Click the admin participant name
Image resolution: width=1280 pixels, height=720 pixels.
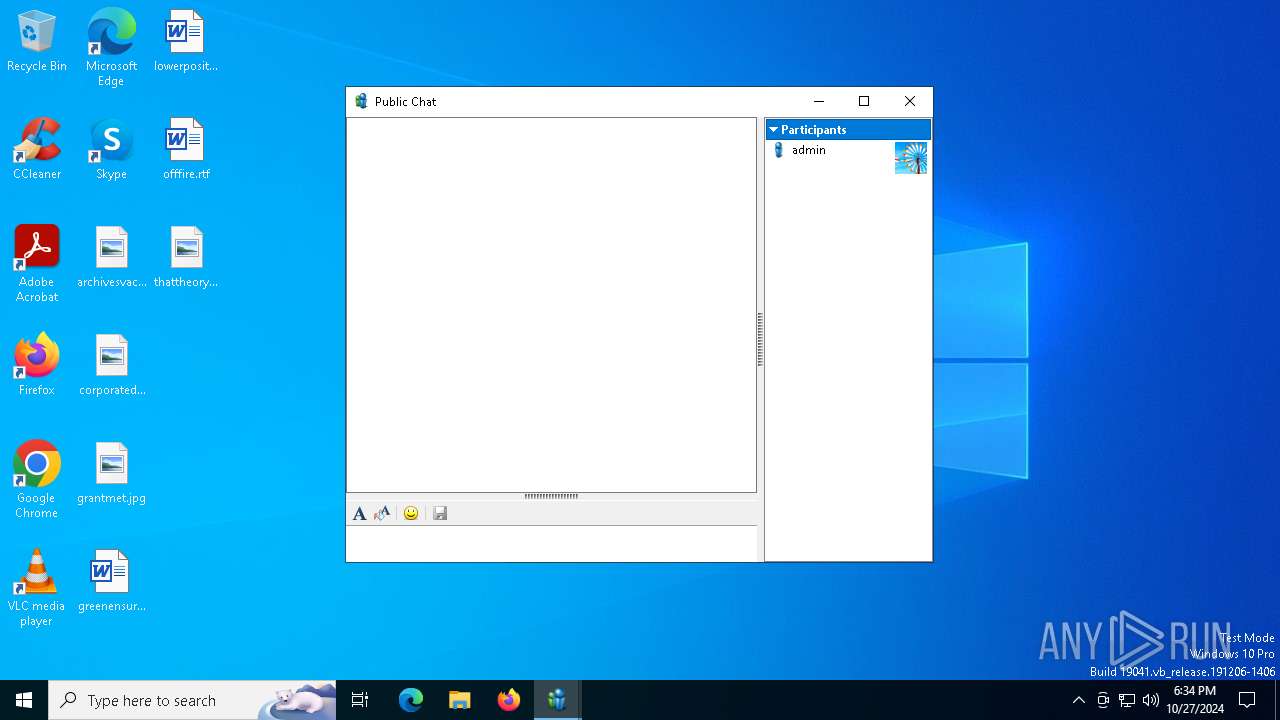809,150
